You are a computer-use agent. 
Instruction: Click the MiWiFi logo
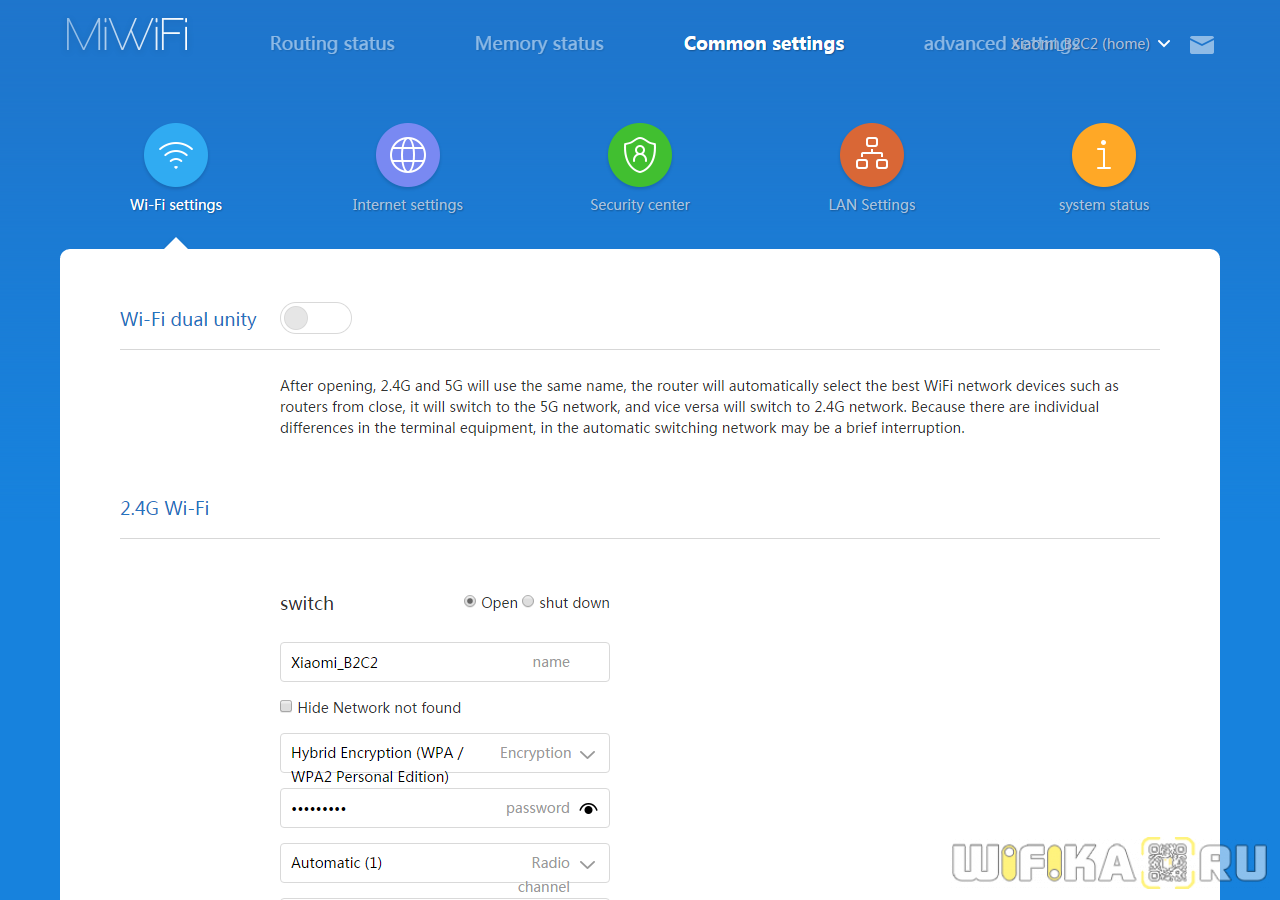point(127,34)
